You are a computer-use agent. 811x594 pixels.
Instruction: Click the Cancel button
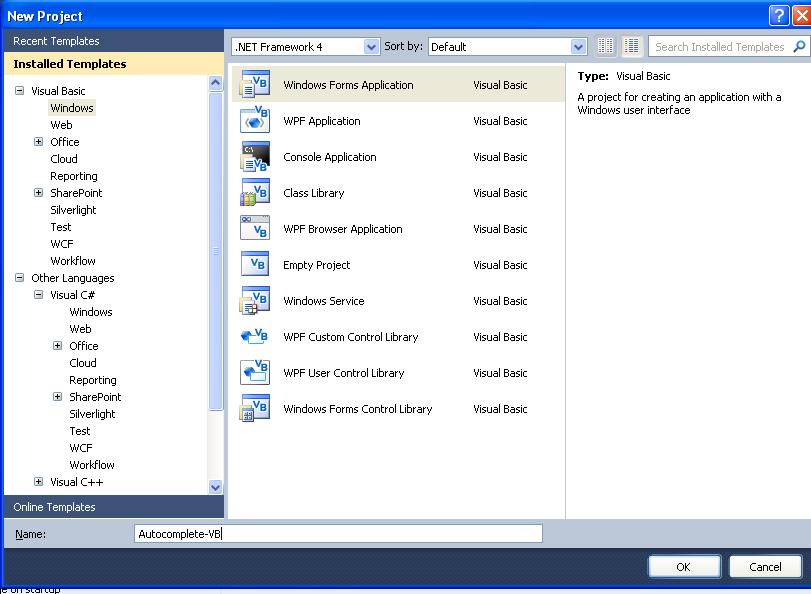coord(765,567)
